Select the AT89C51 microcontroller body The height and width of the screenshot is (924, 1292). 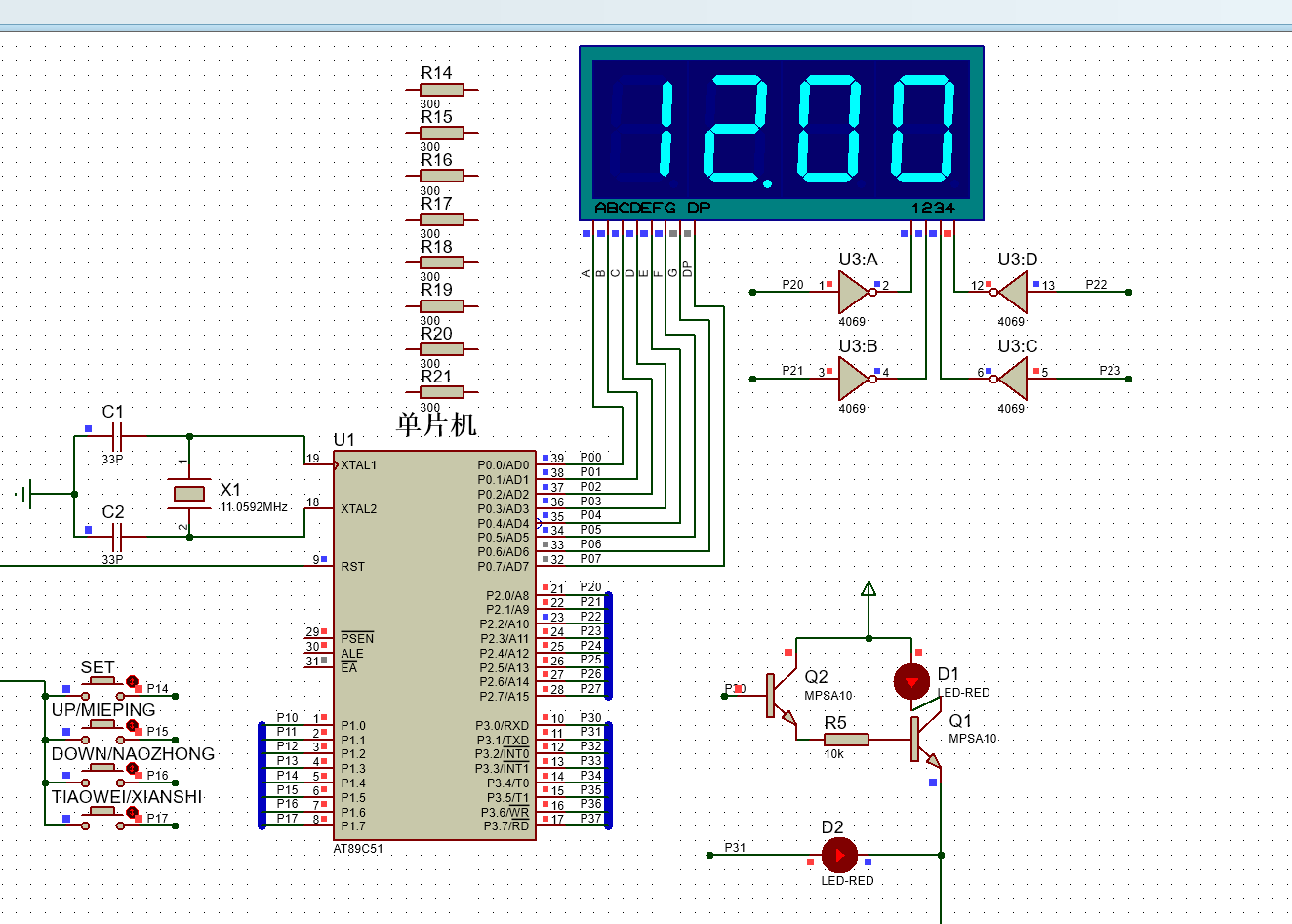434,645
